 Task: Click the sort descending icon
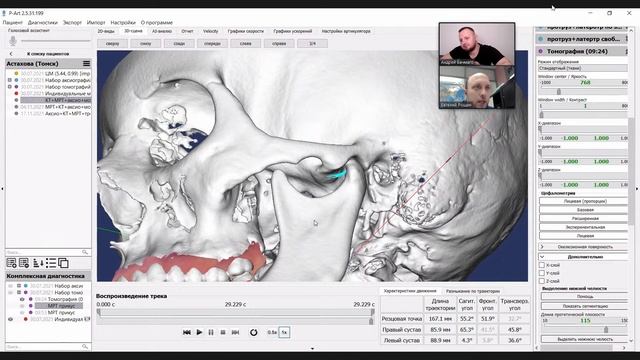(x=38, y=263)
